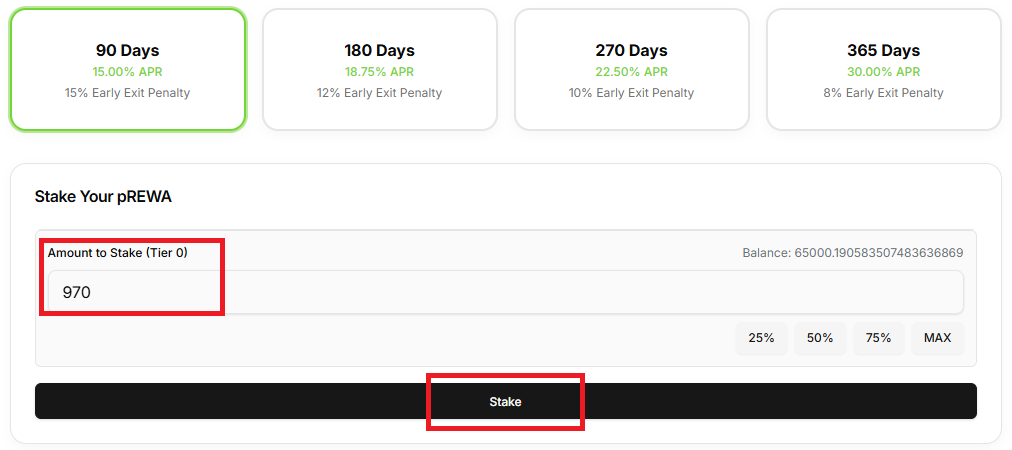Click the amount to stake input field
The image size is (1012, 450).
tap(505, 292)
